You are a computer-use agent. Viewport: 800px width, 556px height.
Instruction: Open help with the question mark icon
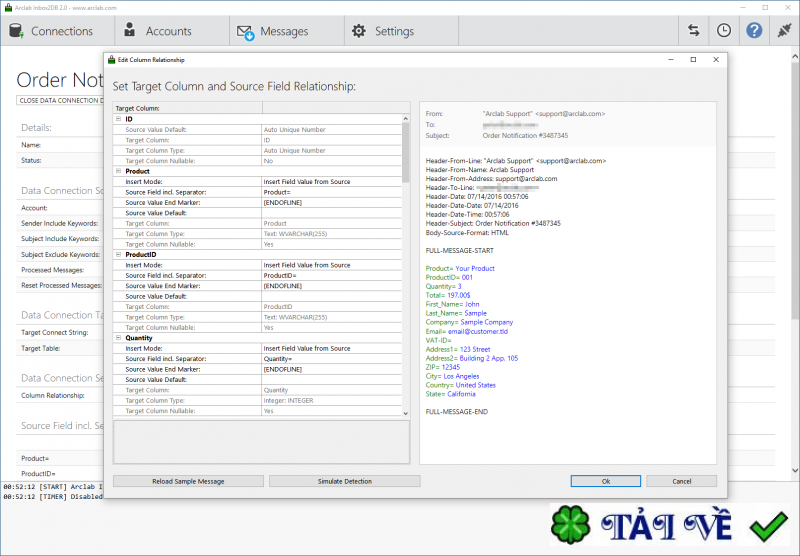click(x=754, y=31)
